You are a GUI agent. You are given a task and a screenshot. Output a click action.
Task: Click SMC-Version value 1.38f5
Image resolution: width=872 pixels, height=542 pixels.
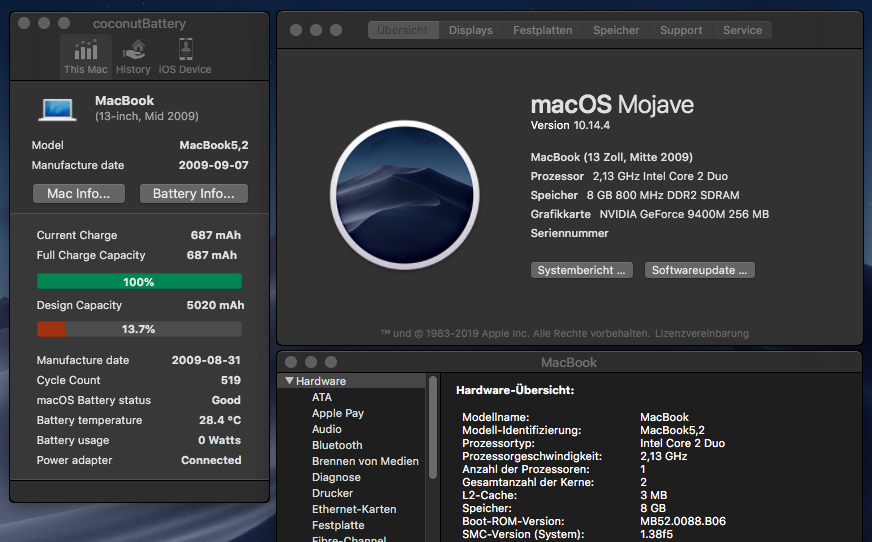(656, 534)
